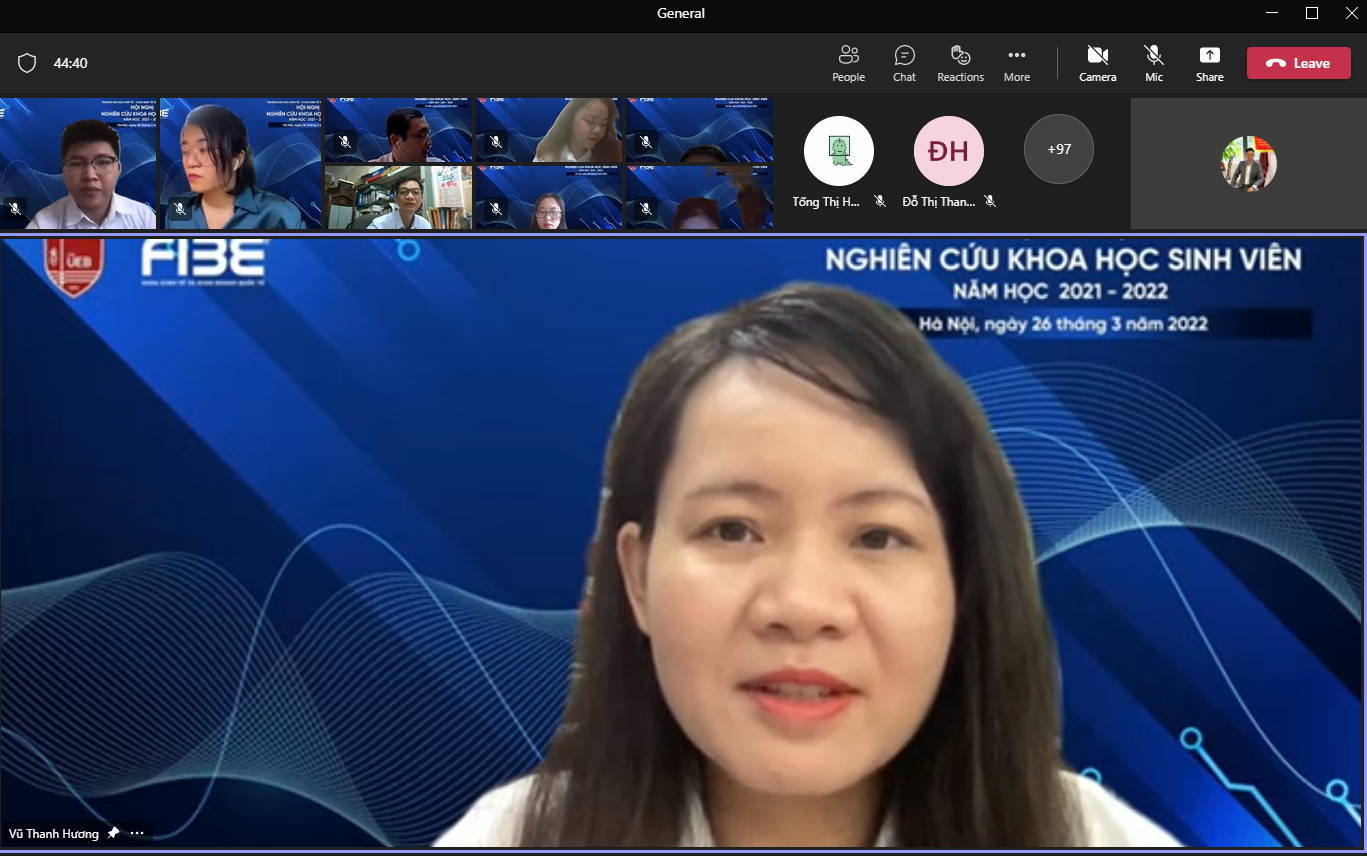Unmute the Mic
Viewport: 1367px width, 856px height.
point(1154,63)
